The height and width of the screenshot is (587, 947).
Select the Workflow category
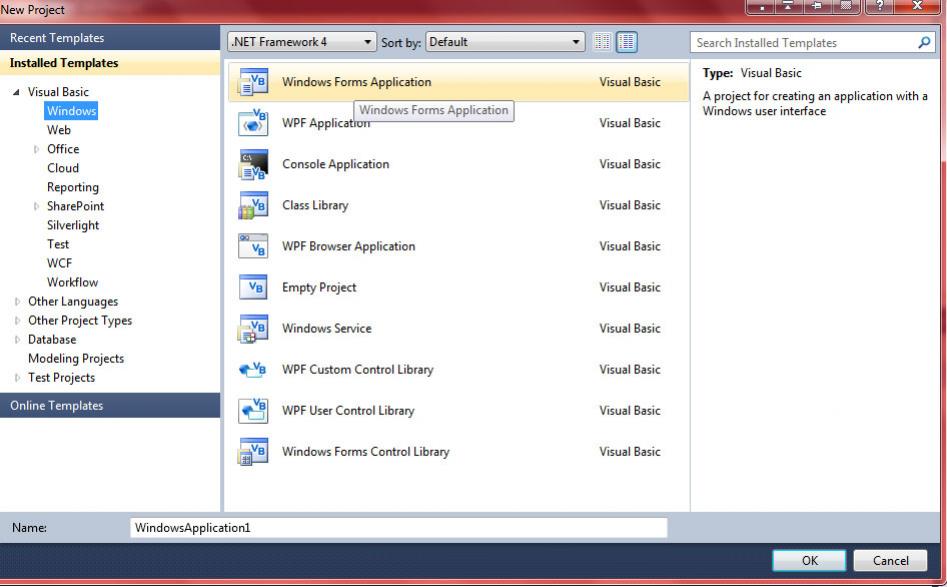point(72,282)
